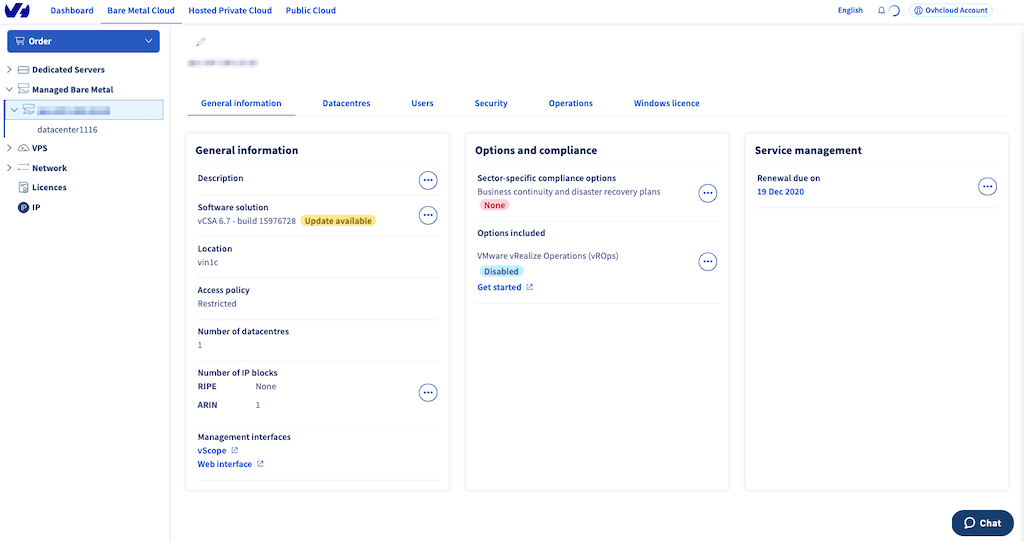The image size is (1024, 542).
Task: Open Public Cloud menu
Action: pos(311,10)
